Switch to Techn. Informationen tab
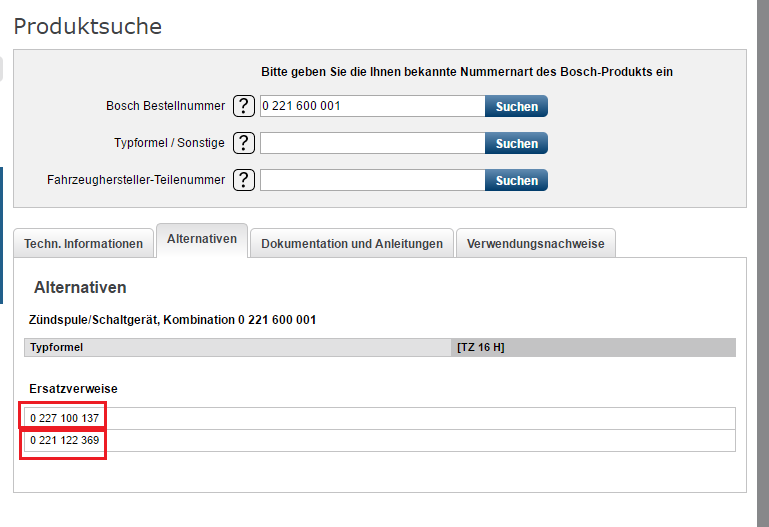The image size is (769, 527). 83,243
